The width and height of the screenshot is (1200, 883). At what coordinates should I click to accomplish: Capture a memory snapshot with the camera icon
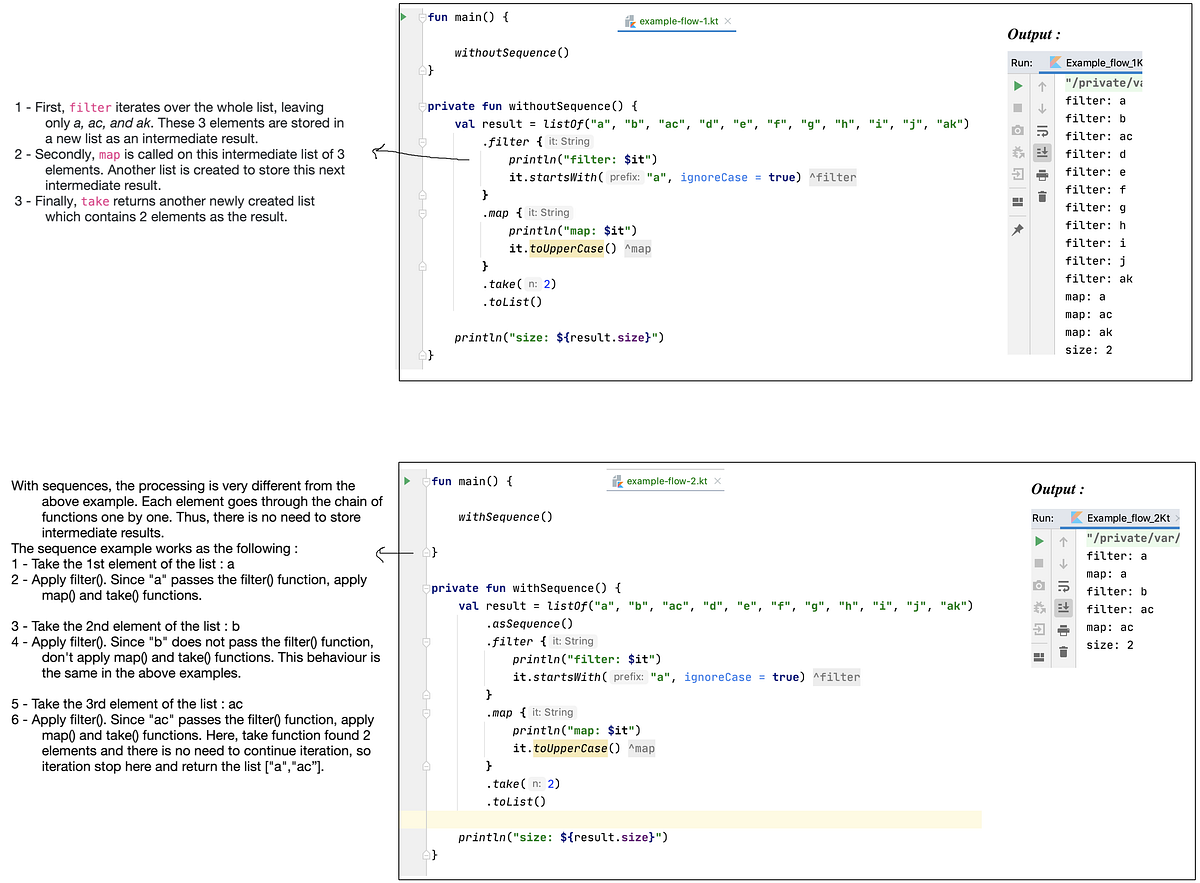(x=1017, y=130)
